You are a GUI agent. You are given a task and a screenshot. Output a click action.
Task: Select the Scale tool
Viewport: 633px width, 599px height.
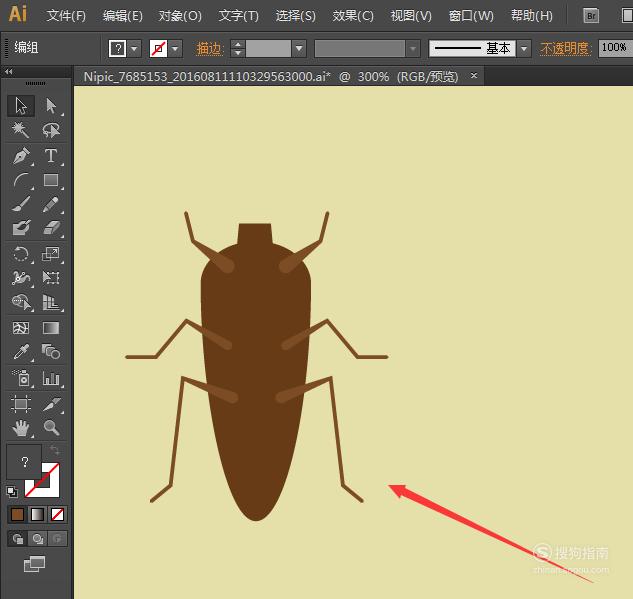tap(51, 254)
